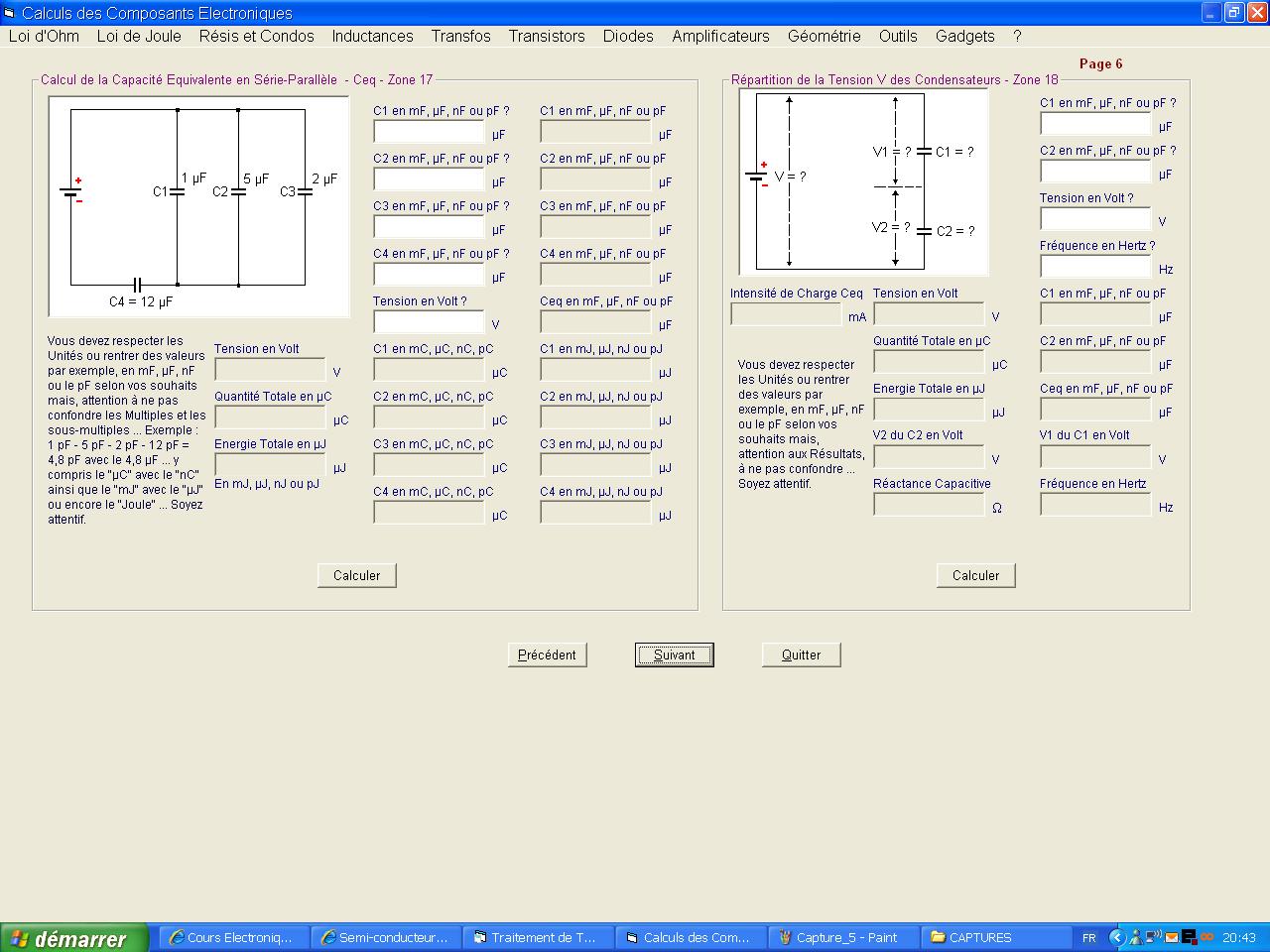Open the Outils menu
Screen dimensions: 1270x952
click(898, 36)
